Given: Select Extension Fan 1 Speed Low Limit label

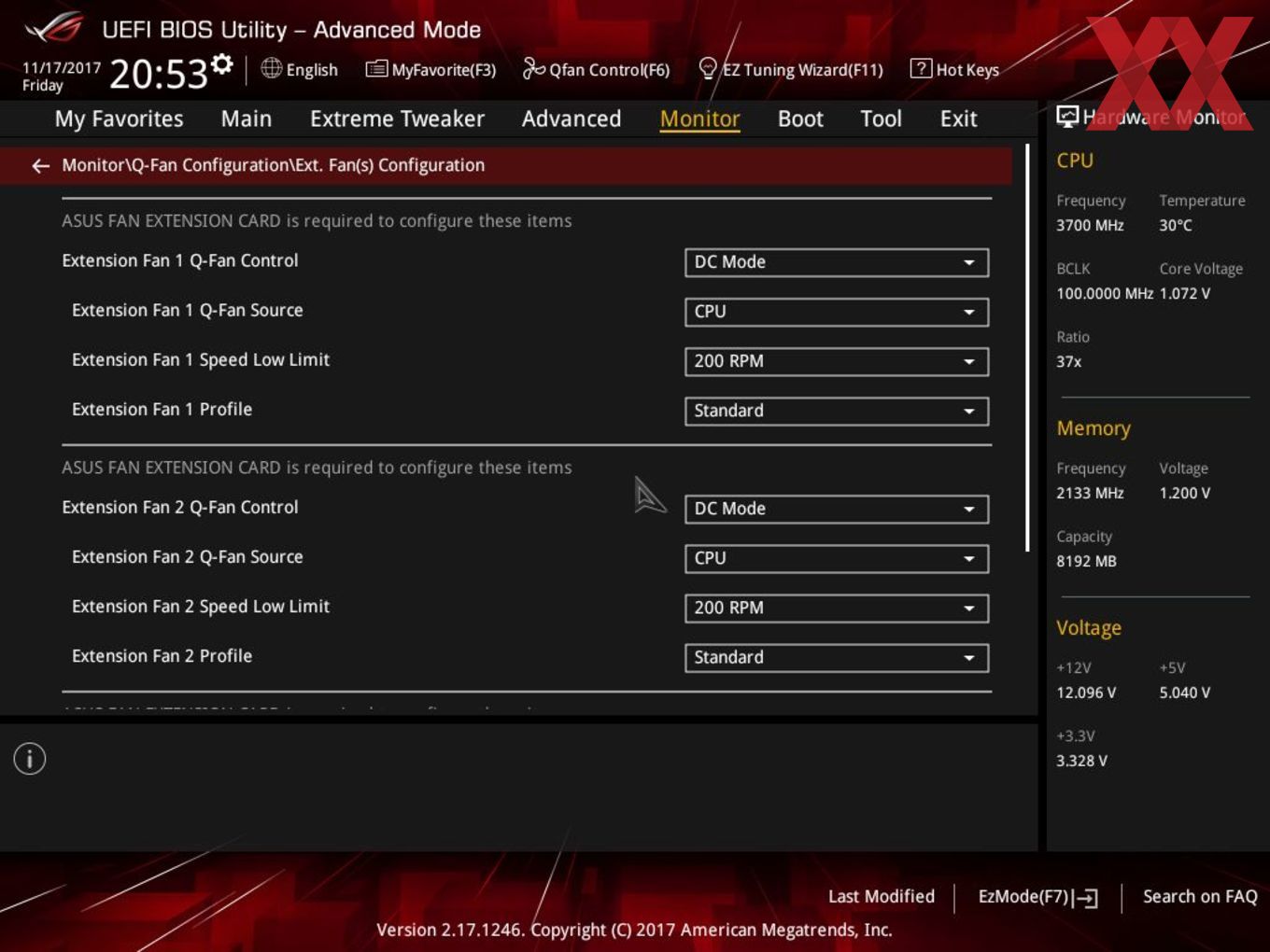Looking at the screenshot, I should [201, 359].
